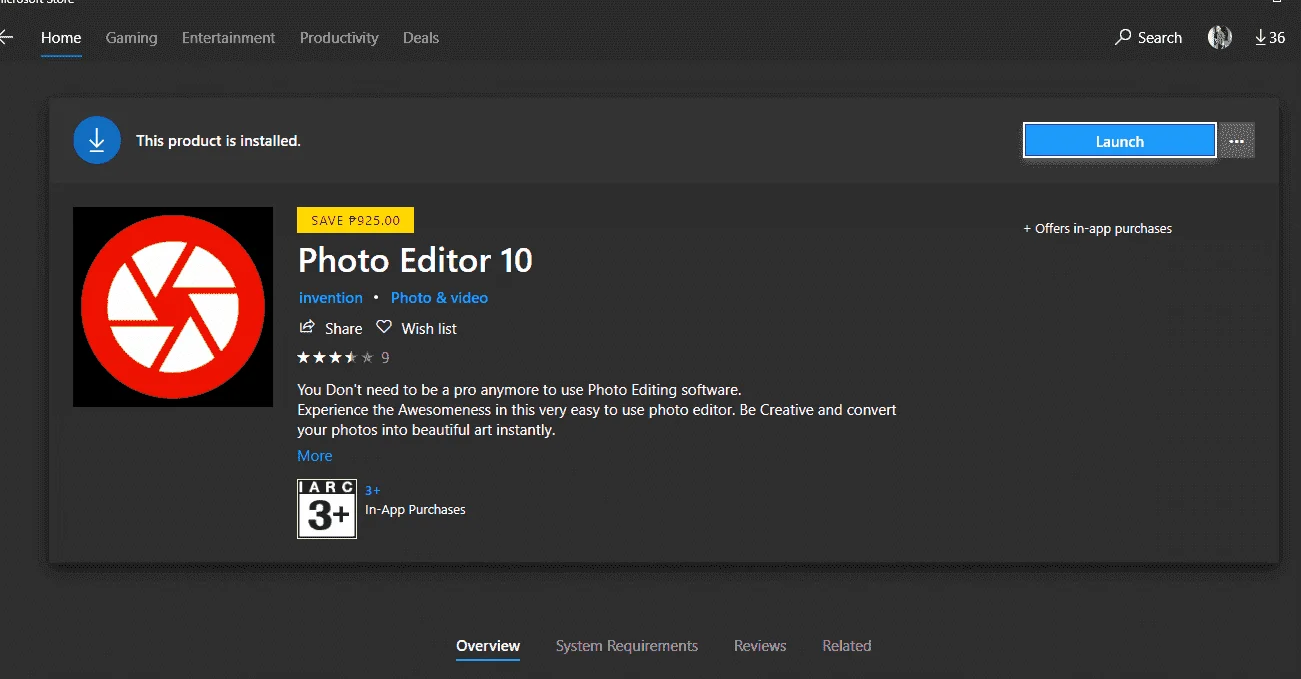The width and height of the screenshot is (1301, 679).
Task: Open the 3+ age rating link
Action: click(372, 491)
